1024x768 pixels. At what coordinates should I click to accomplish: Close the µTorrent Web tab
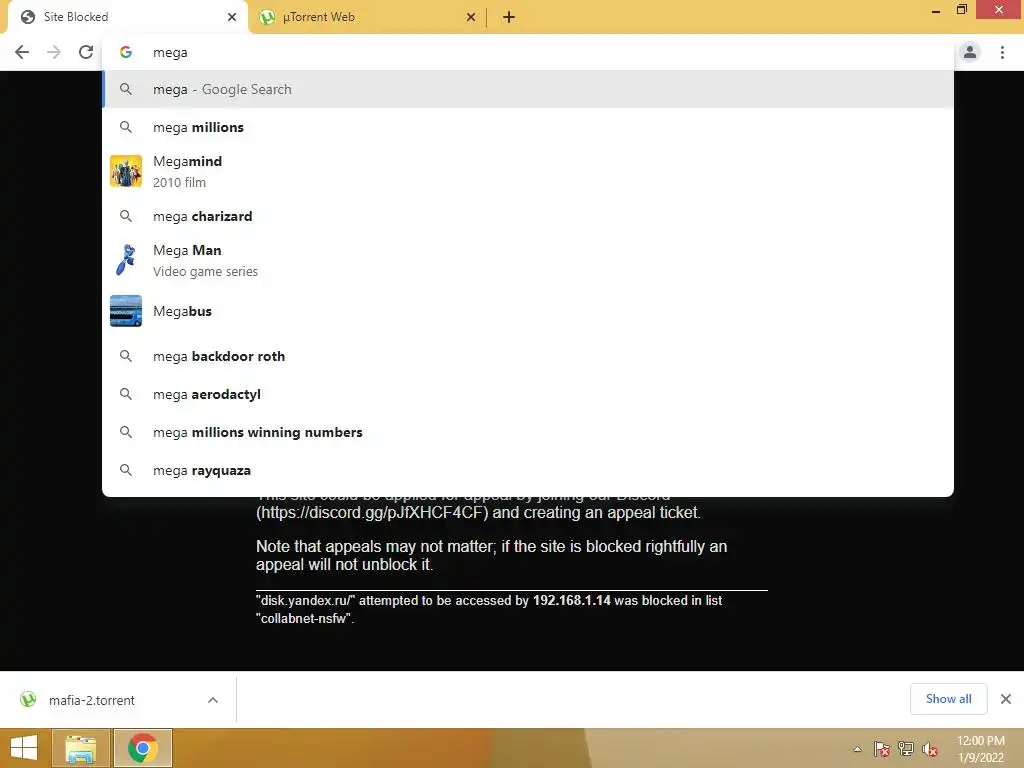coord(471,17)
